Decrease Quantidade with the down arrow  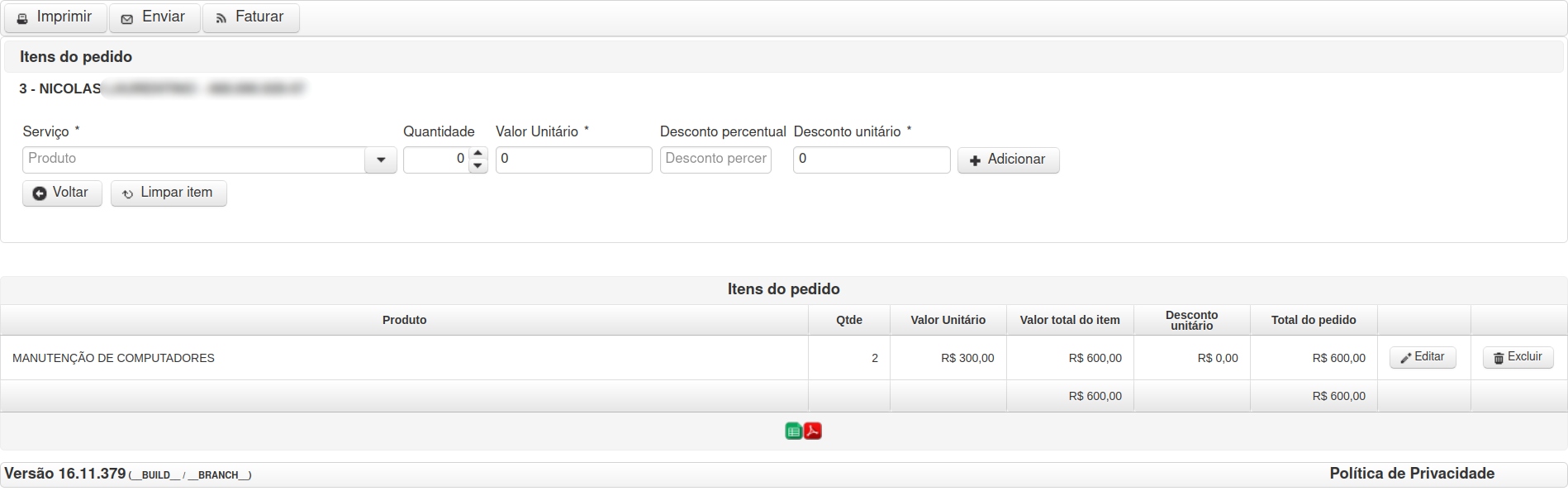point(478,166)
